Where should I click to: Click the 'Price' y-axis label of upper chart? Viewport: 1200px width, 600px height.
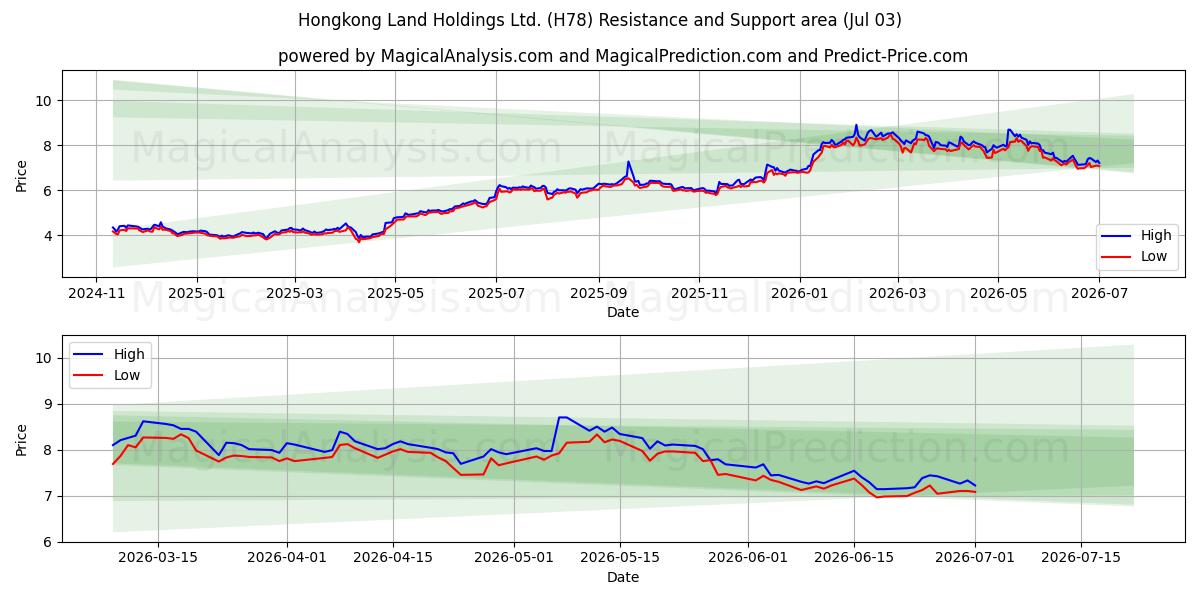point(22,175)
